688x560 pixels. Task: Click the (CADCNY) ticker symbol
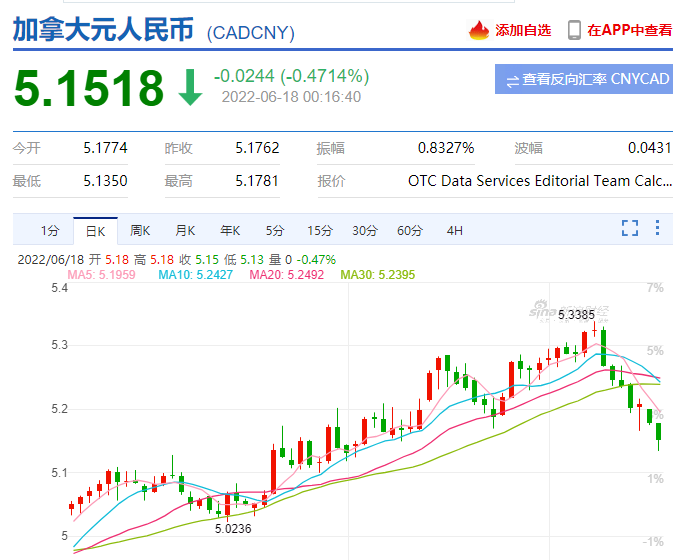(251, 33)
